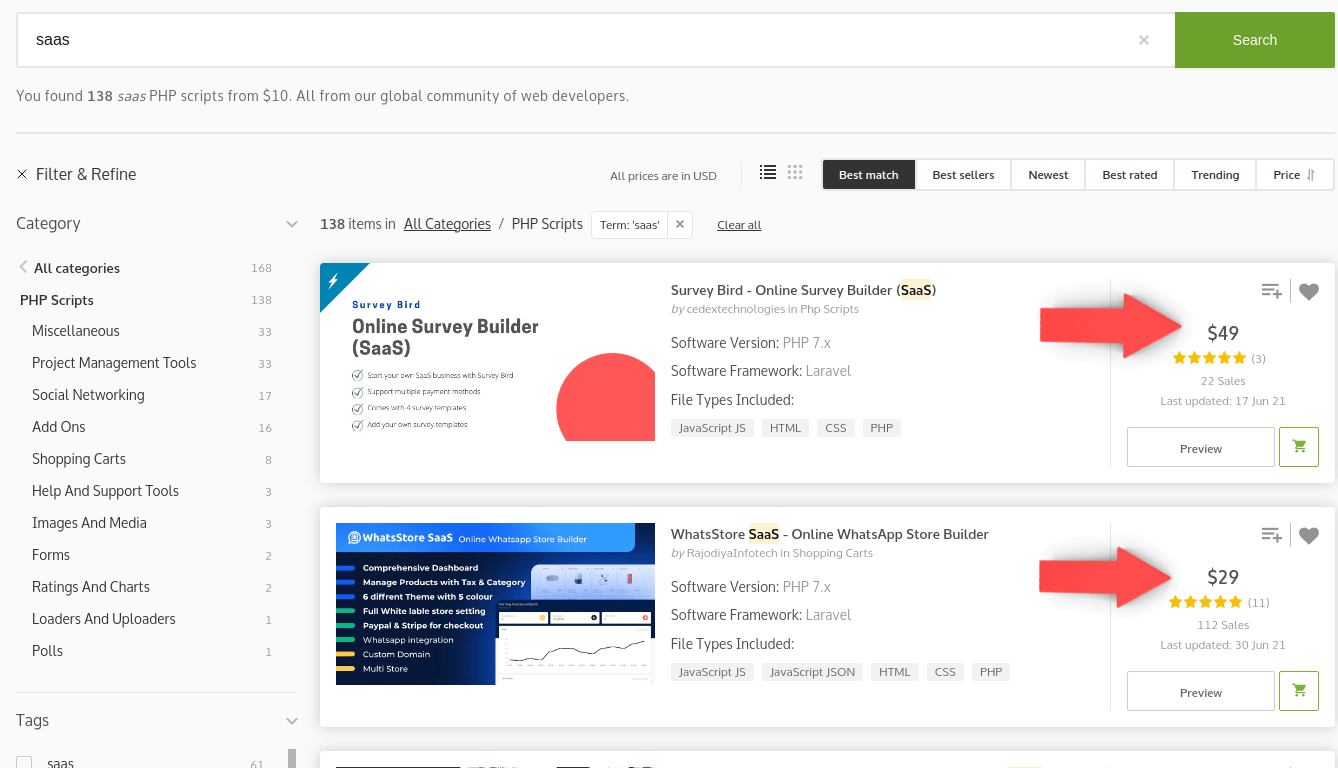1338x768 pixels.
Task: Select the PHP Scripts category
Action: coord(57,300)
